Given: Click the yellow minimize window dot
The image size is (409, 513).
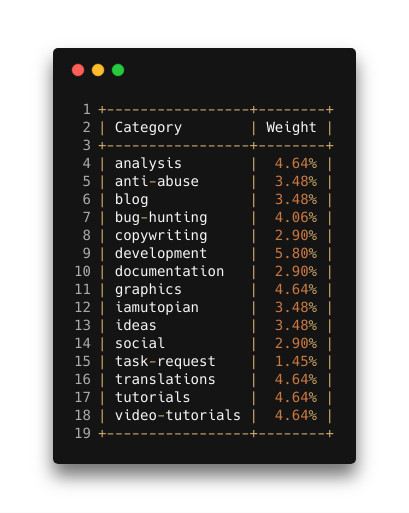Looking at the screenshot, I should [98, 70].
